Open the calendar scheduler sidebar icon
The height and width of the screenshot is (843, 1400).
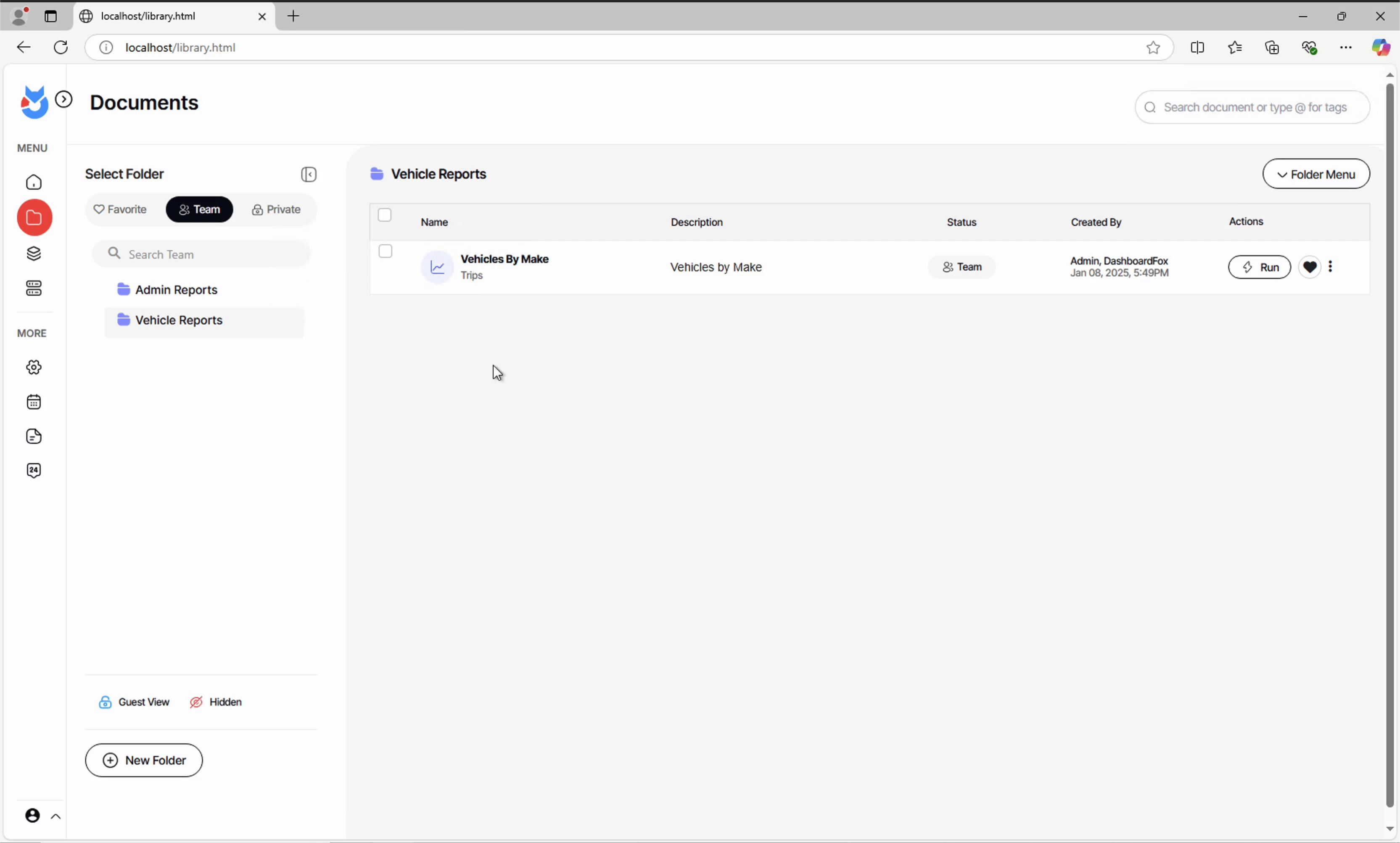click(34, 402)
